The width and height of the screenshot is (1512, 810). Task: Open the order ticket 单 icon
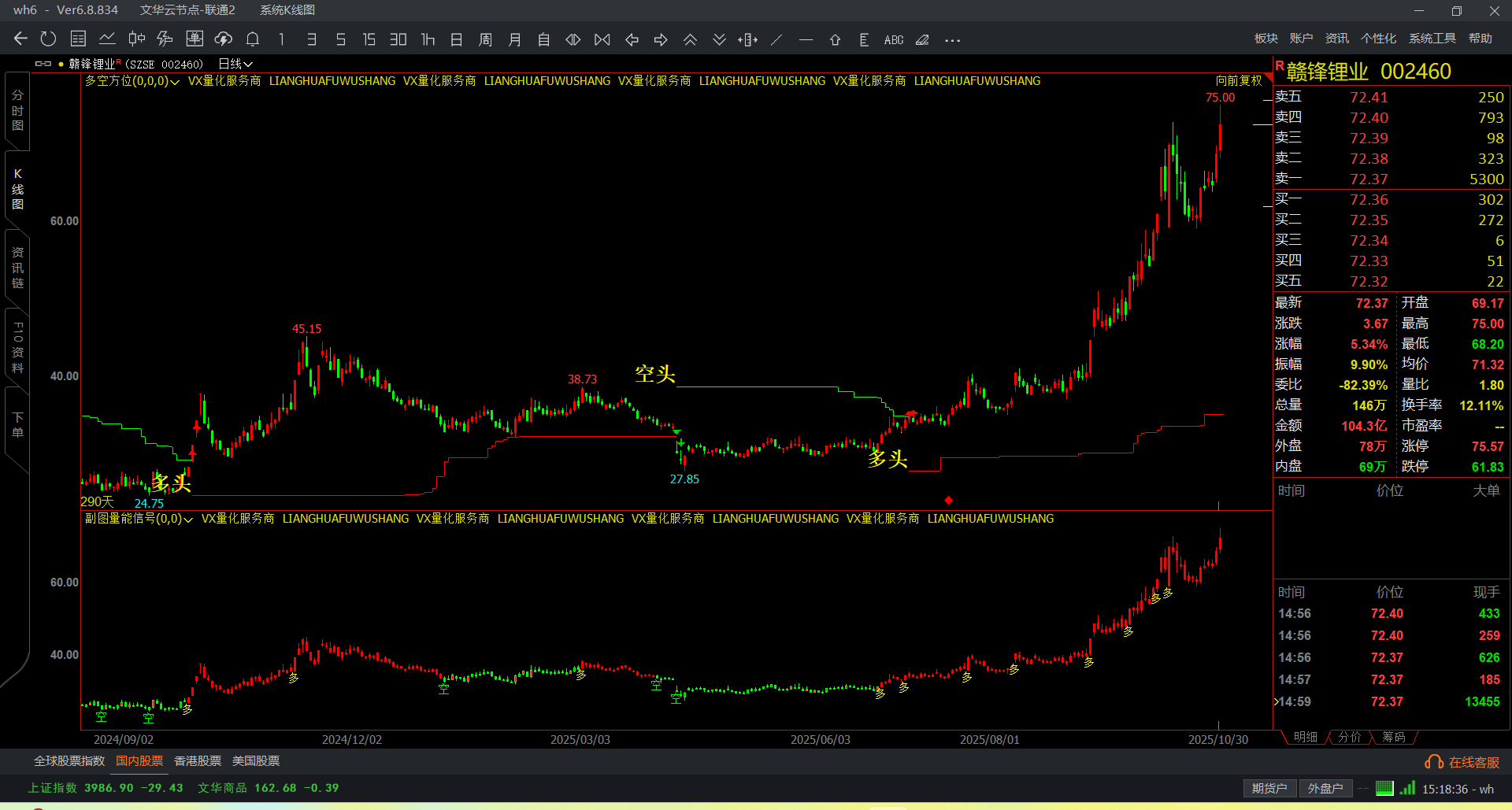click(195, 39)
